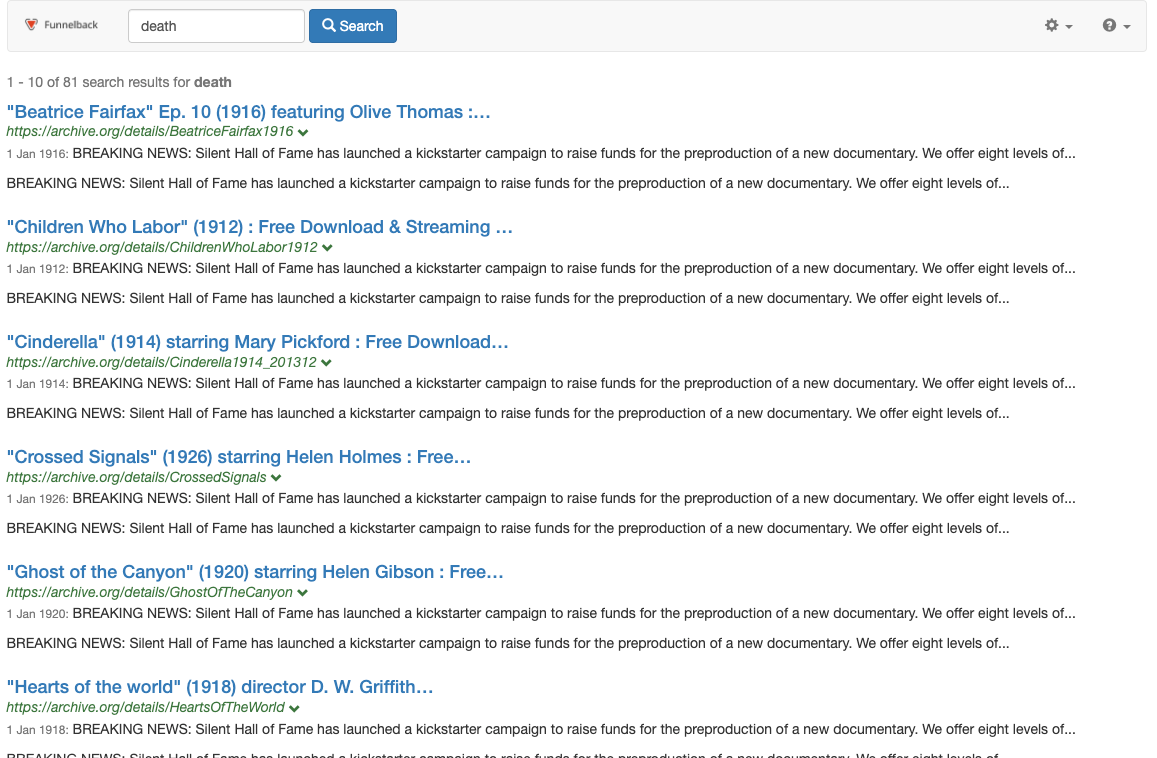Open the "Cinderella" (1914) Mary Pickford result
Image resolution: width=1157 pixels, height=758 pixels.
point(257,342)
